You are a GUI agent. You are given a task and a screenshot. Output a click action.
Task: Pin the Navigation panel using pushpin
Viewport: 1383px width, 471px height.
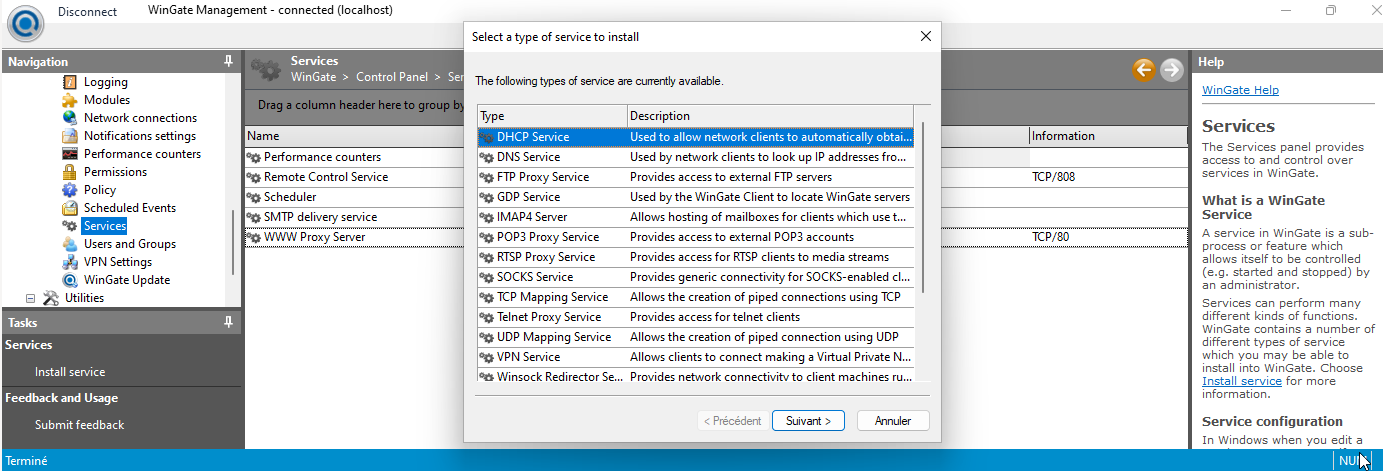point(229,62)
